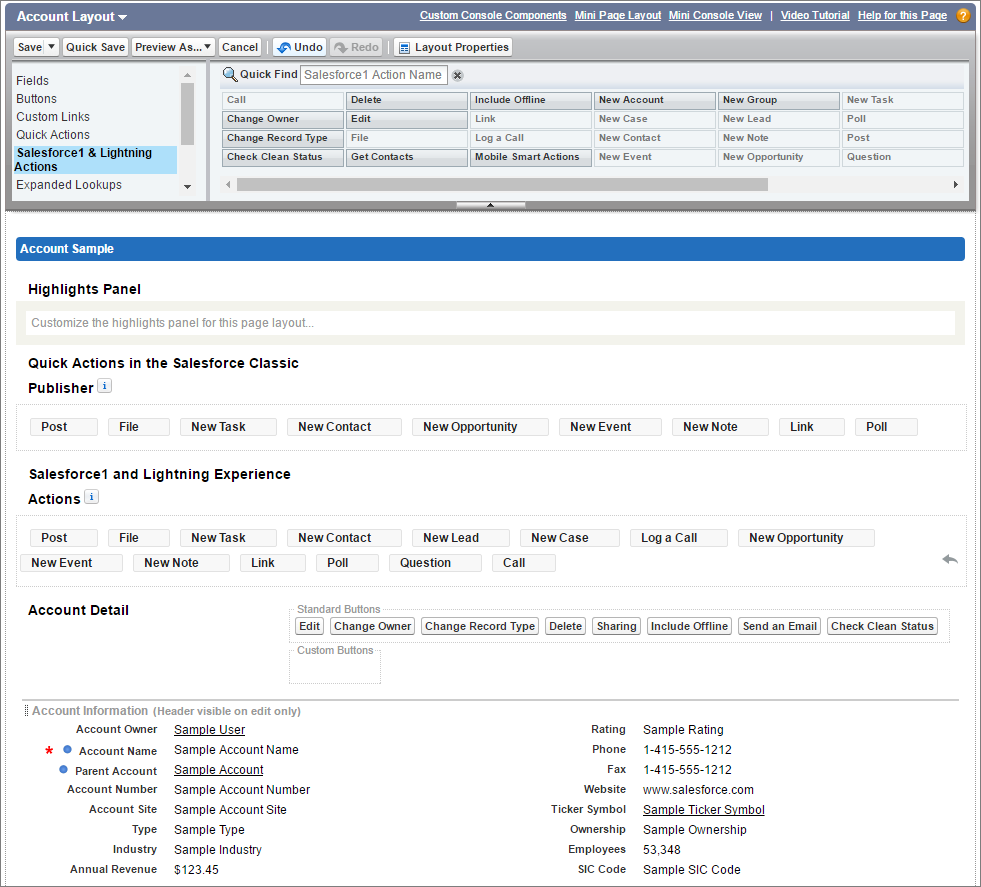Click the category list down arrow
981x887 pixels.
(187, 186)
